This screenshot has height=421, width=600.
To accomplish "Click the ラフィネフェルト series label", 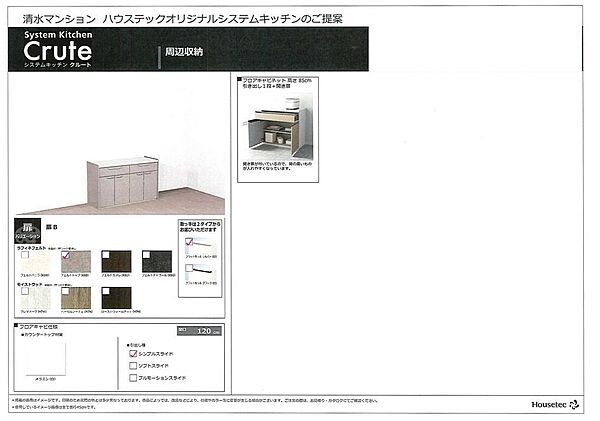I will (x=31, y=248).
